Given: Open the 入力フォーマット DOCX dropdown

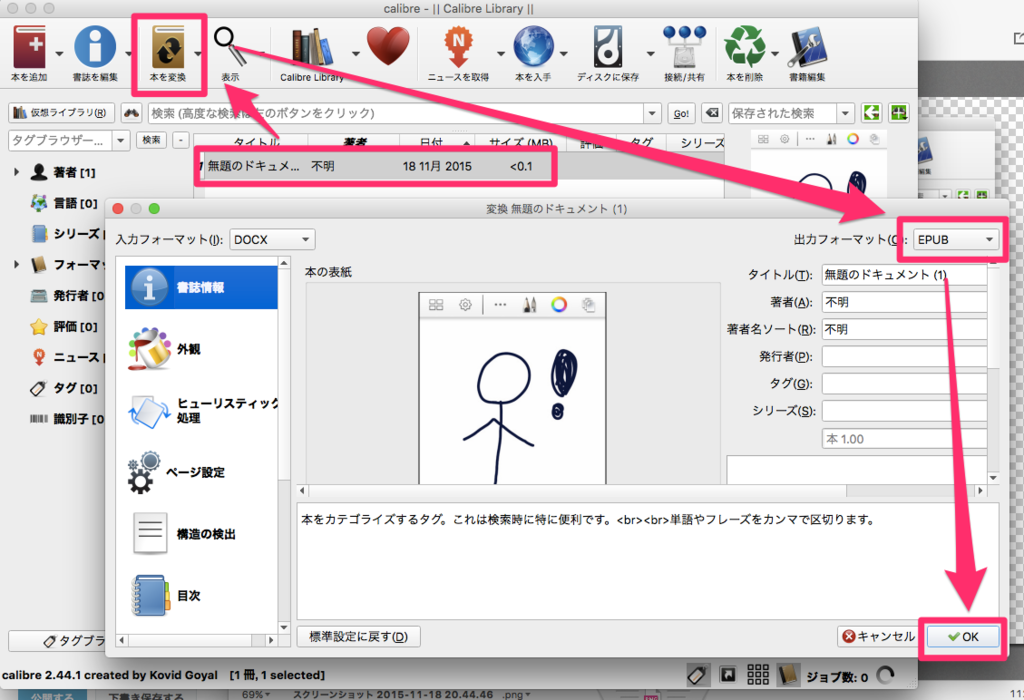Looking at the screenshot, I should pyautogui.click(x=270, y=239).
